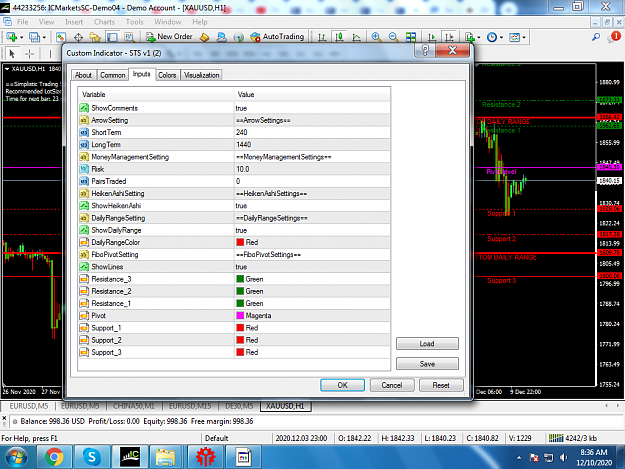Open the templates dropdown icon
625x469 pixels.
coord(517,37)
